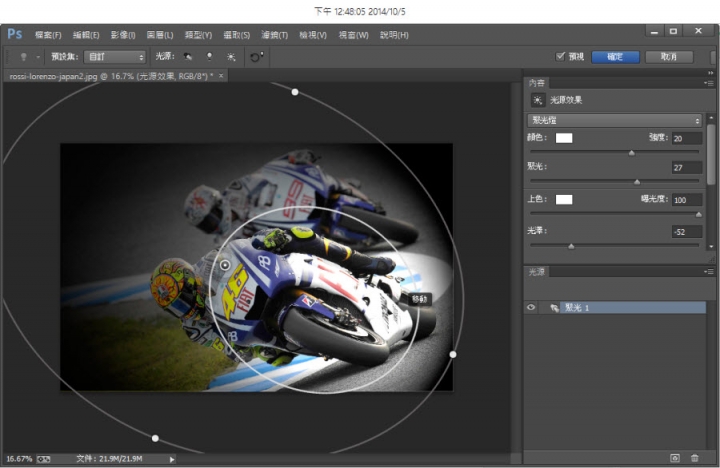
Task: Click the trash icon to delete the light
Action: 695,458
